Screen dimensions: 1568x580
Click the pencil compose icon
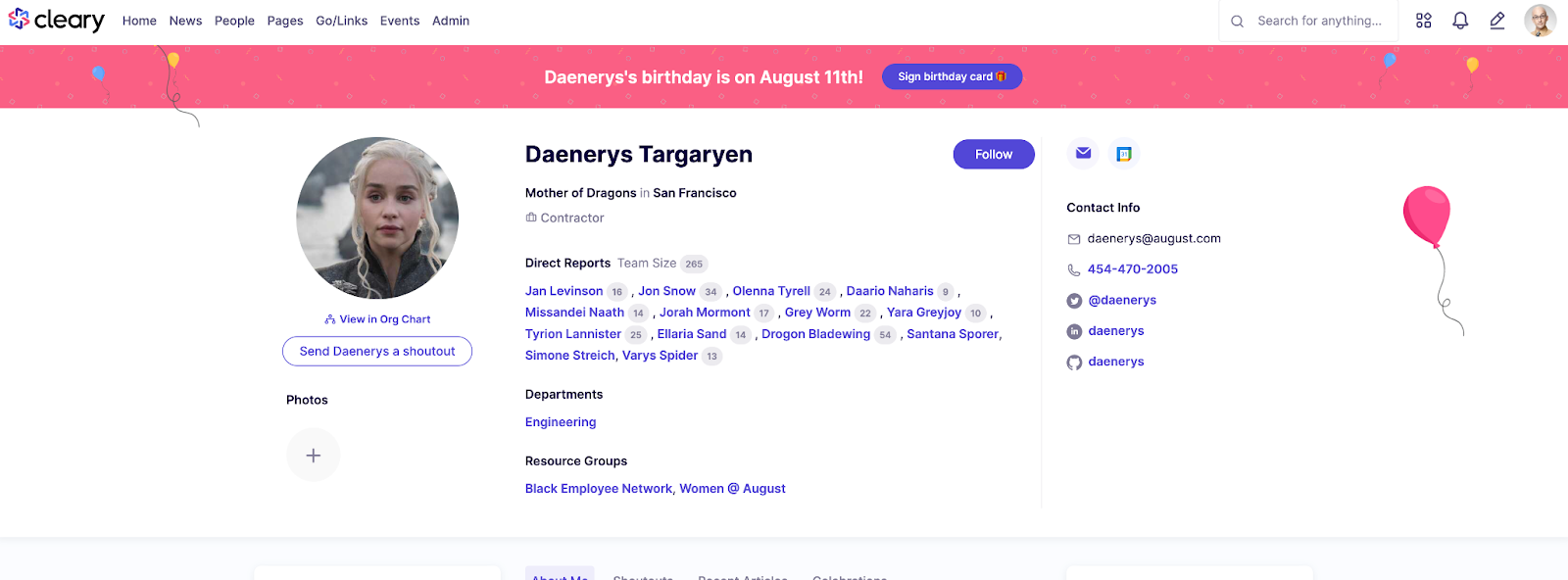pyautogui.click(x=1497, y=21)
